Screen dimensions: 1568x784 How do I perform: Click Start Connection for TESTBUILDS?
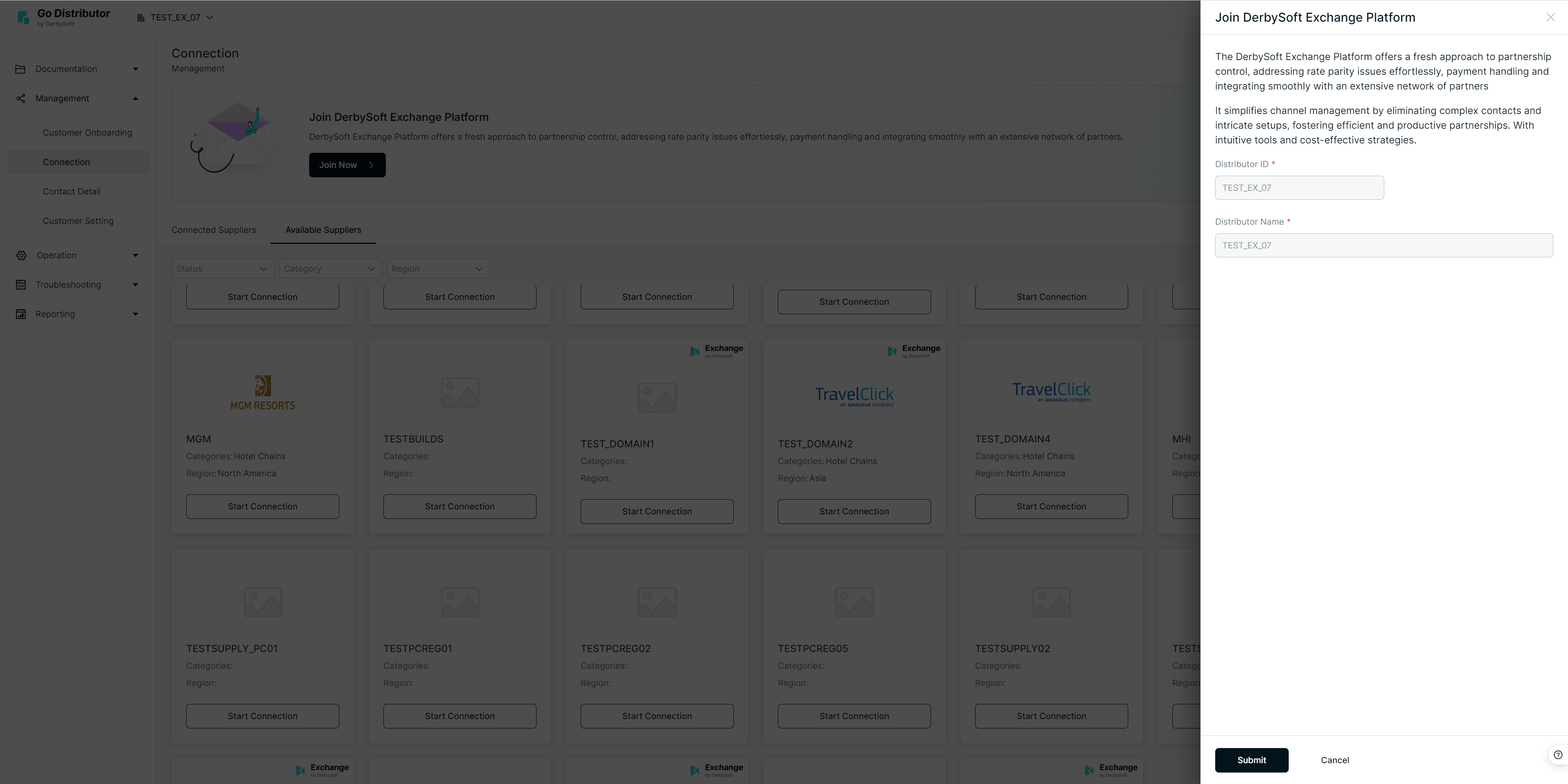pos(459,506)
